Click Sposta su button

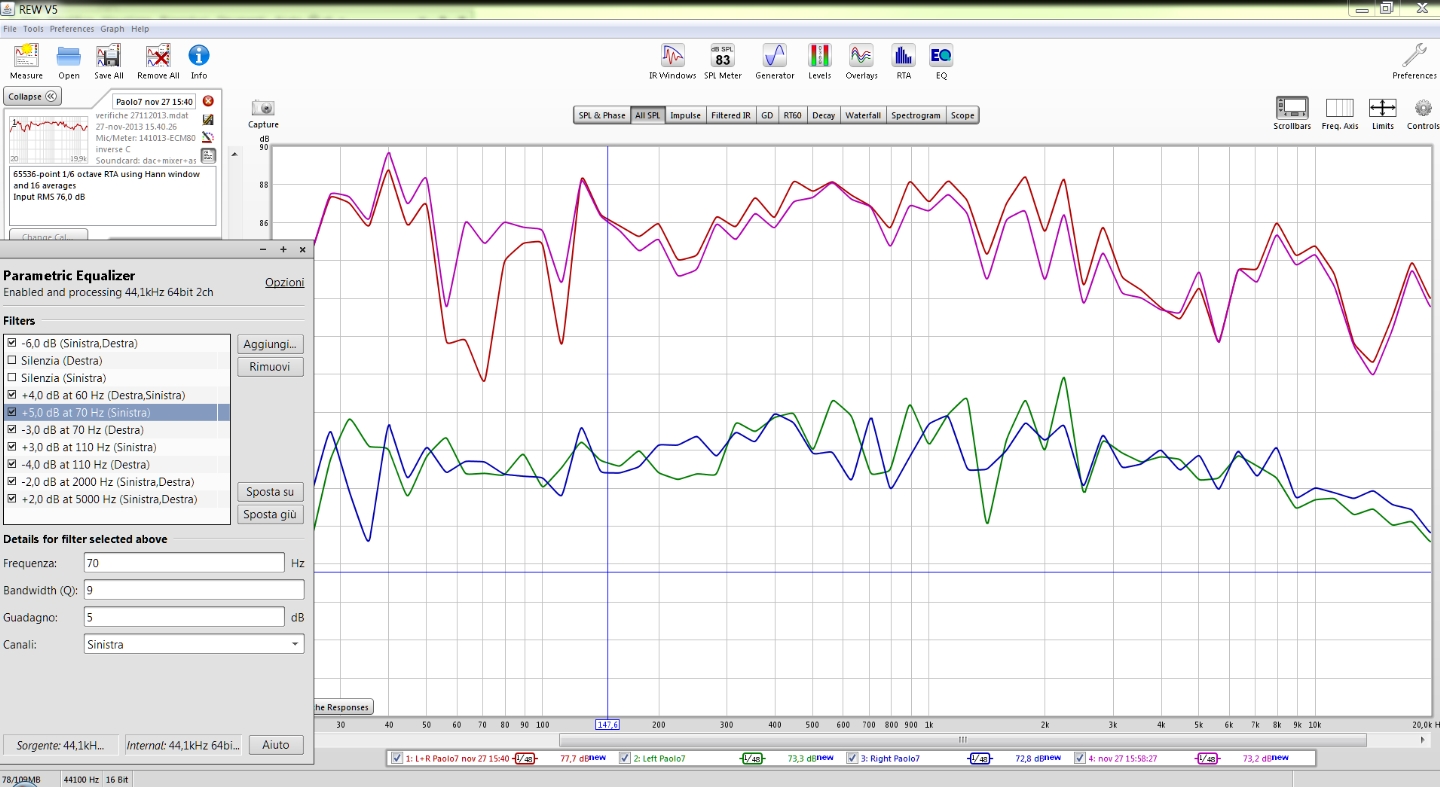pos(270,492)
